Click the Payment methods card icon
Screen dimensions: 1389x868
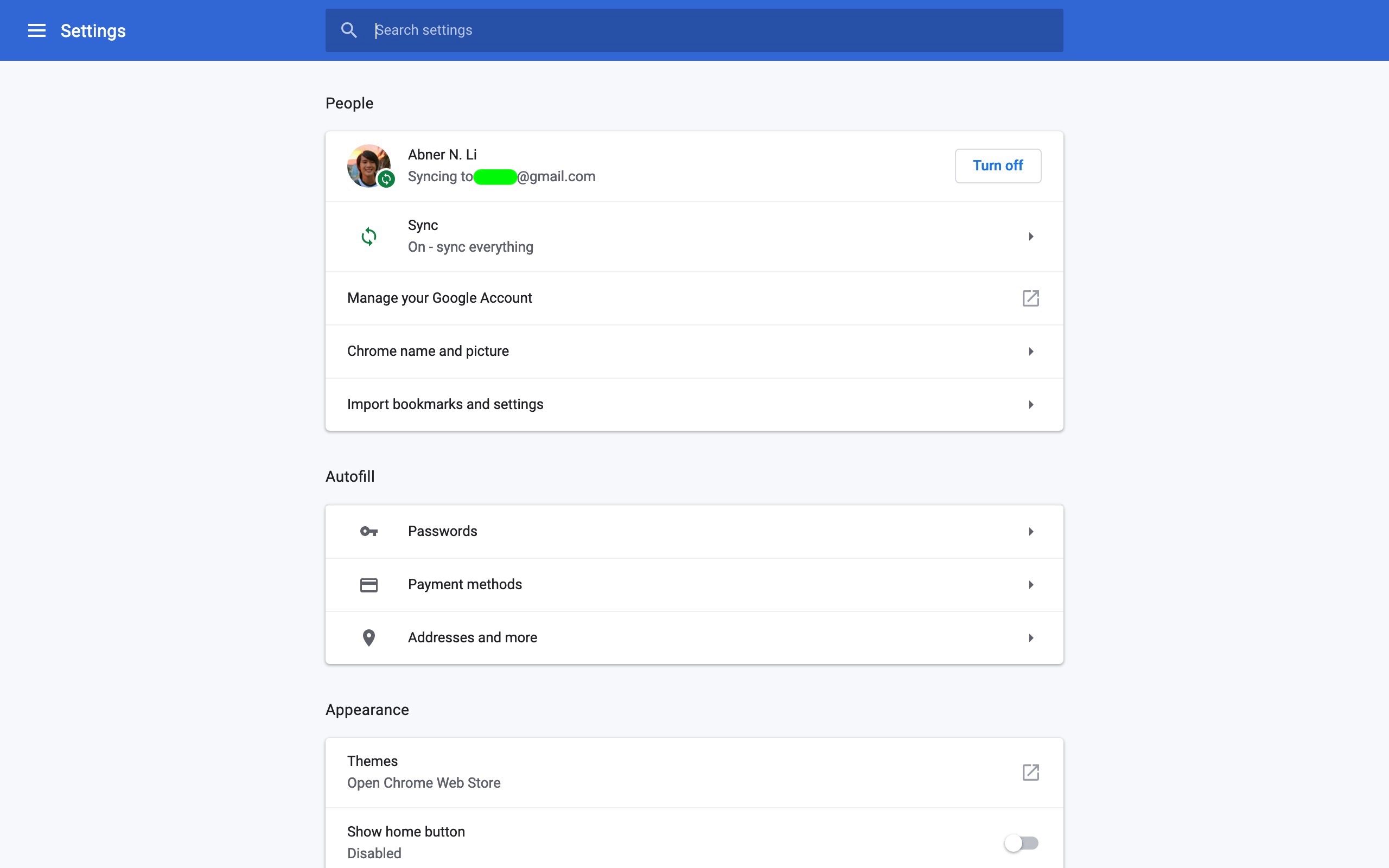pos(368,584)
